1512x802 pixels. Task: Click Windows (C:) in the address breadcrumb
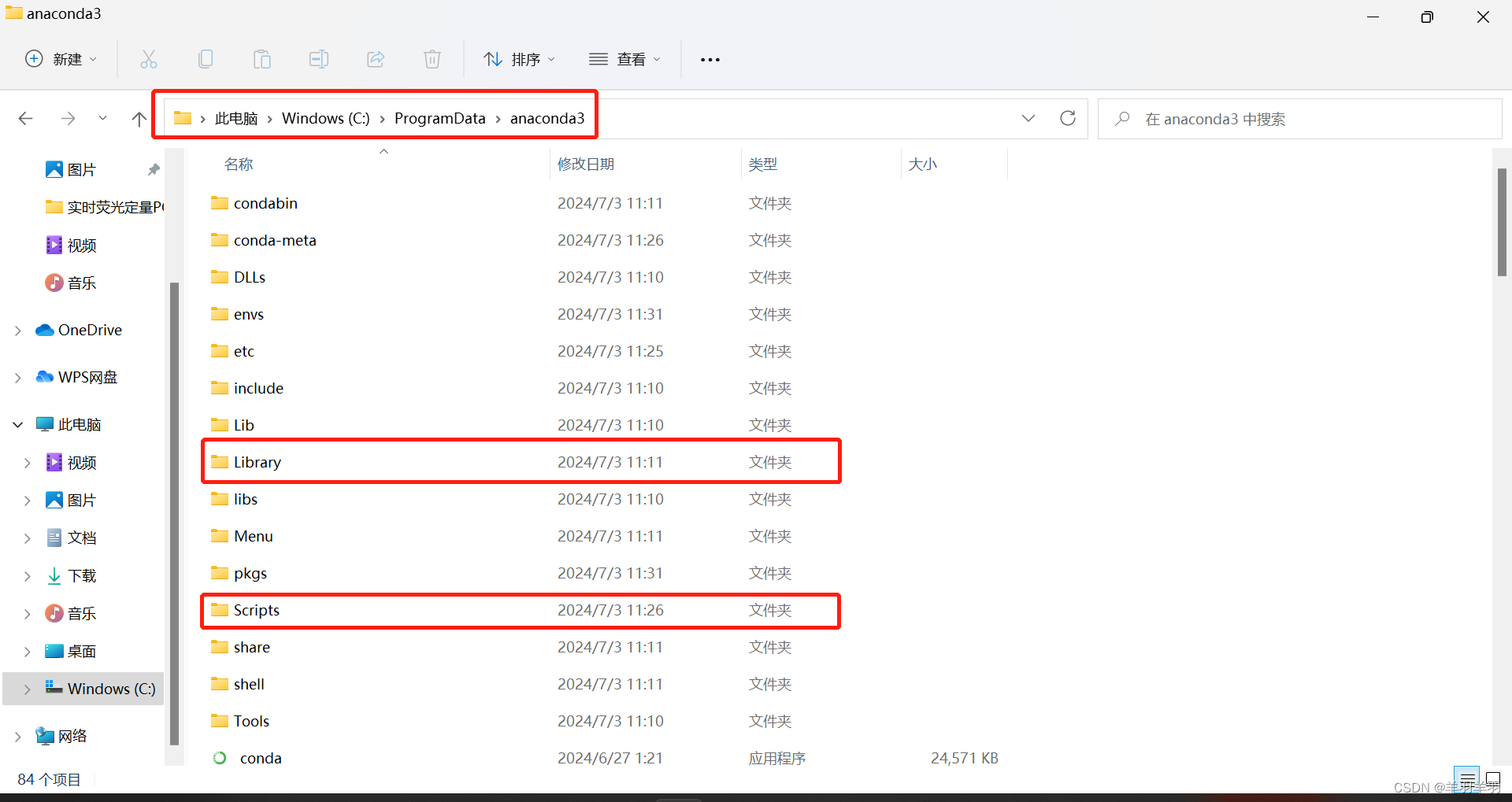326,118
